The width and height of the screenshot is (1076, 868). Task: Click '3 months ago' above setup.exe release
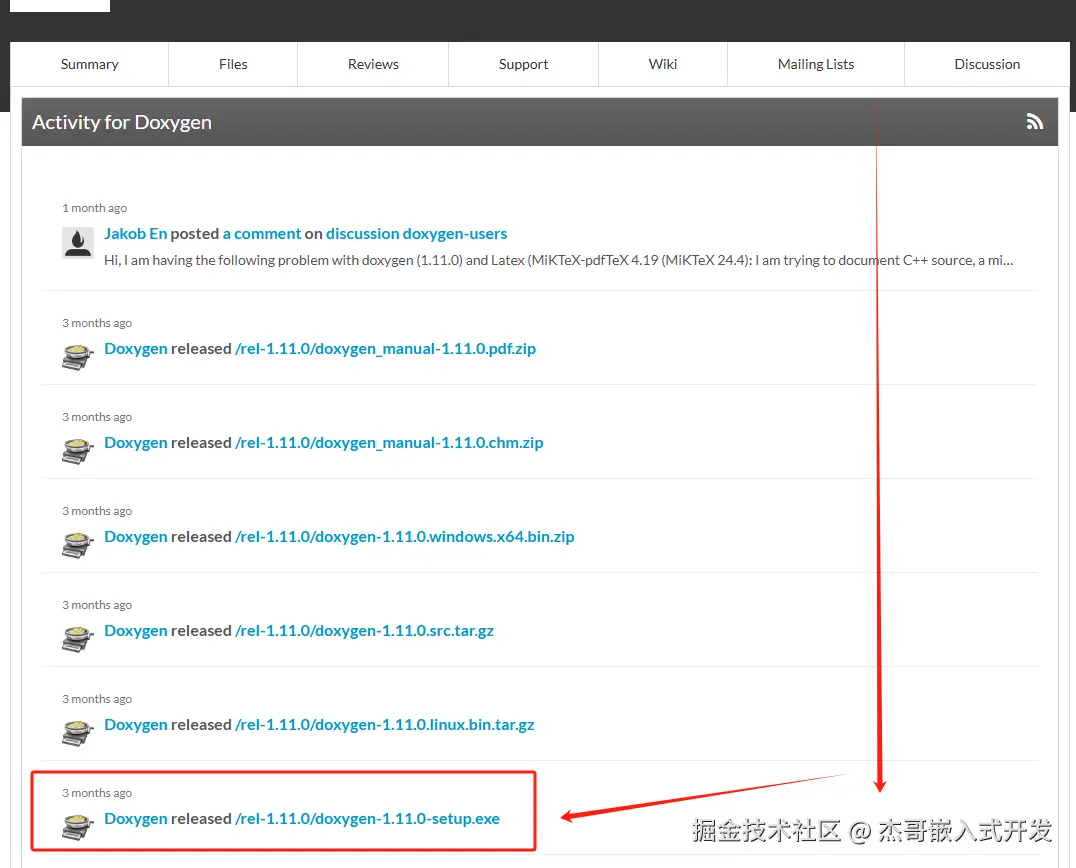click(x=97, y=793)
